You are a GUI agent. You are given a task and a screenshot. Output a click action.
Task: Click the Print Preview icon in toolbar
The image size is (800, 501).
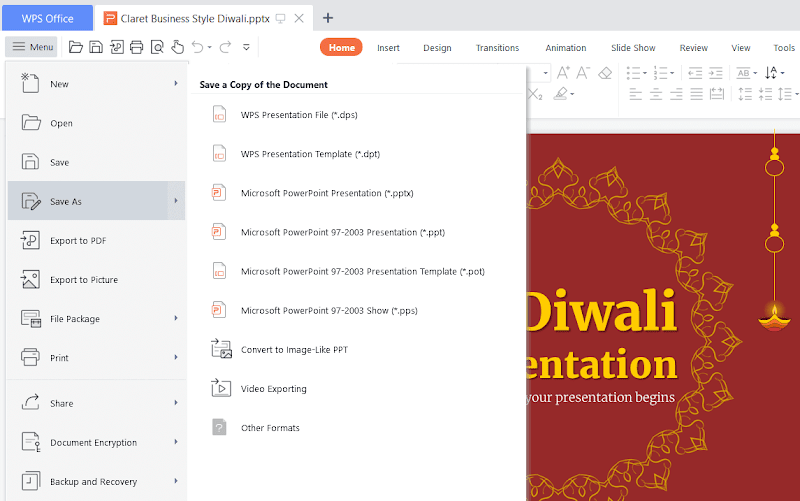click(157, 47)
